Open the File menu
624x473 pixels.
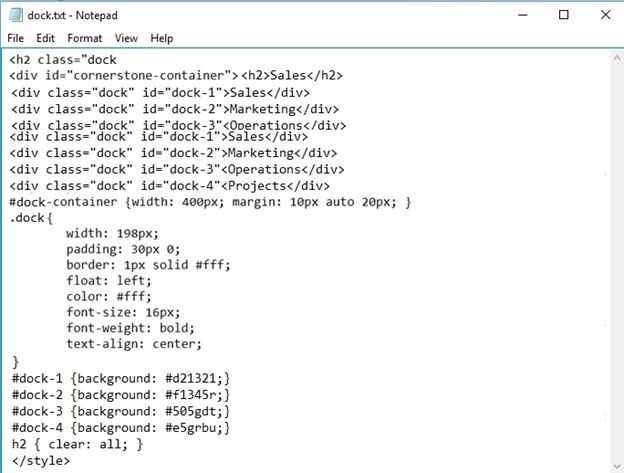pyautogui.click(x=16, y=38)
